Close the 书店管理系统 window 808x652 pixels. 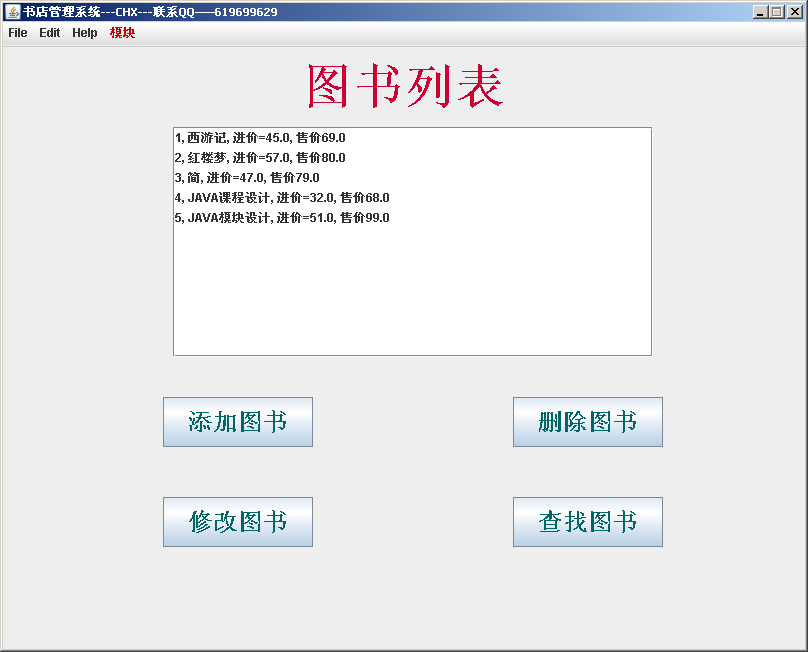click(794, 11)
